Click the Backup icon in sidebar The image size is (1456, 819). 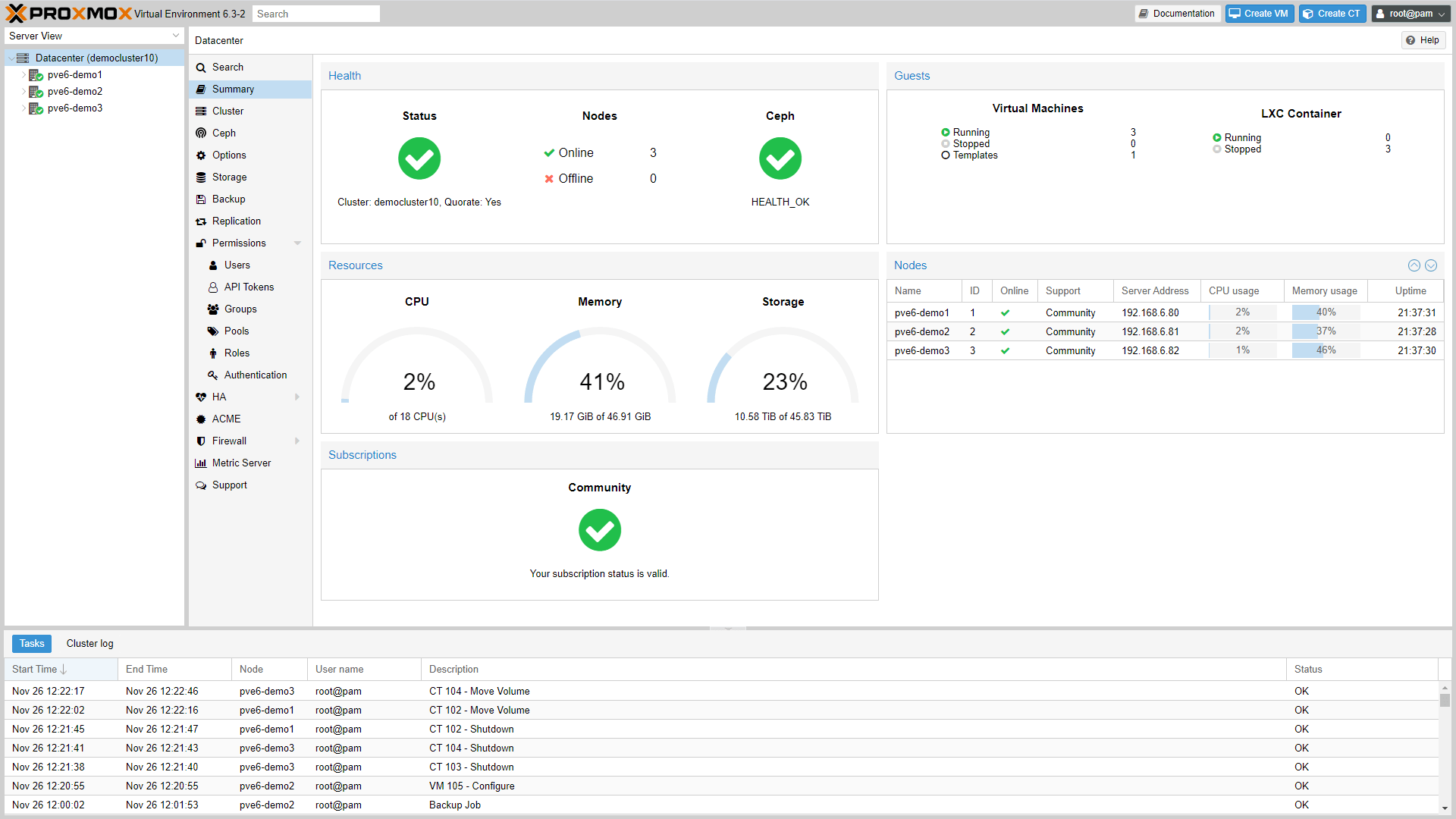click(x=201, y=198)
